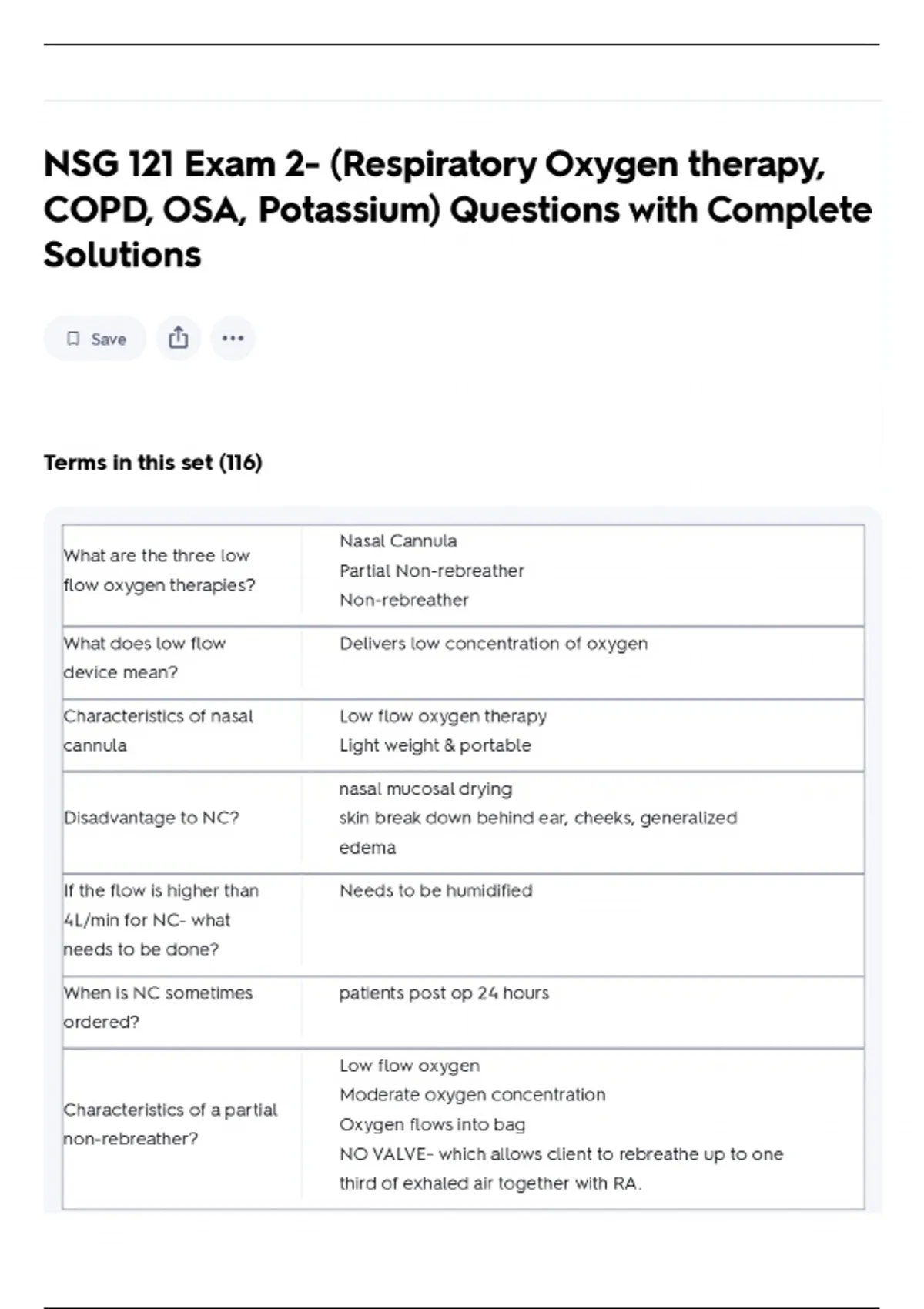Click the NSG 121 Exam 2 title
Image resolution: width=924 pixels, height=1309 pixels.
457,209
